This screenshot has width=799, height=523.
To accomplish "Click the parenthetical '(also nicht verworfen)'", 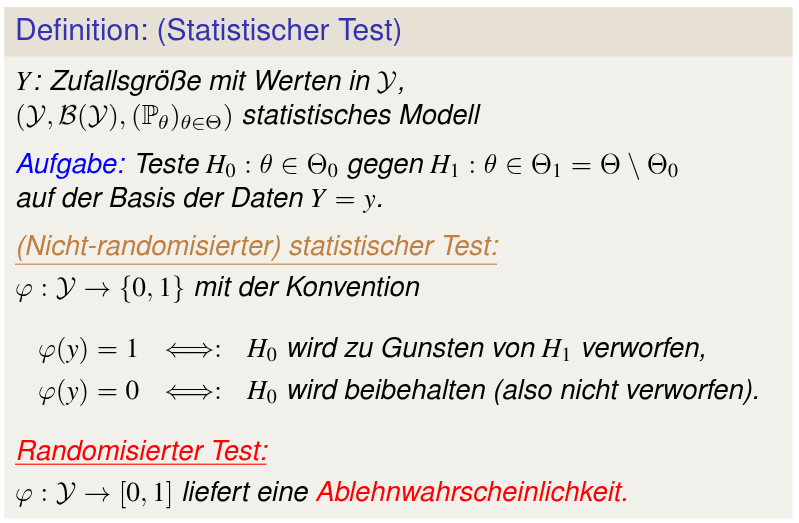I will (x=626, y=390).
